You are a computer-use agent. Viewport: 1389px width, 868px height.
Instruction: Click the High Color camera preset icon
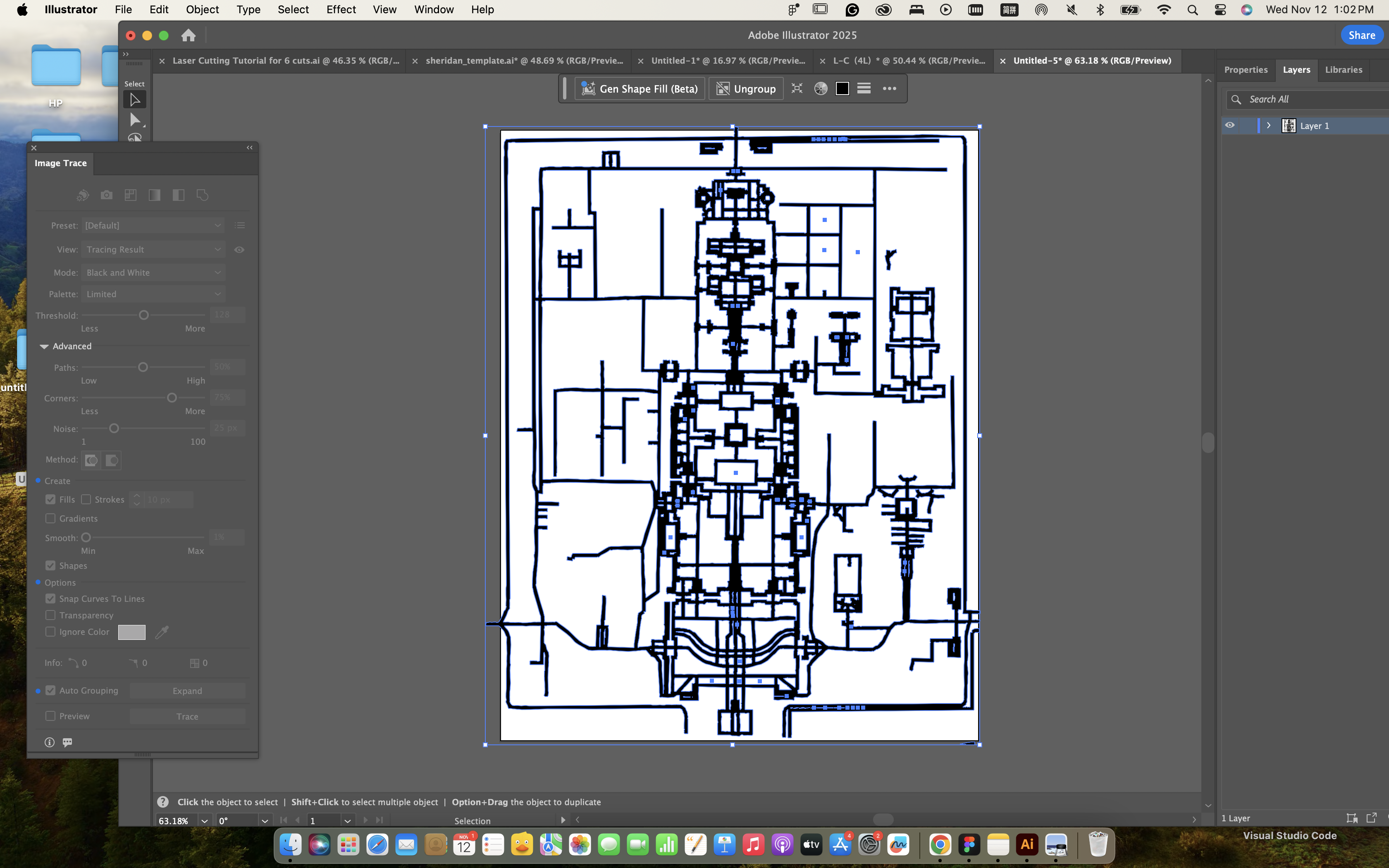(106, 195)
